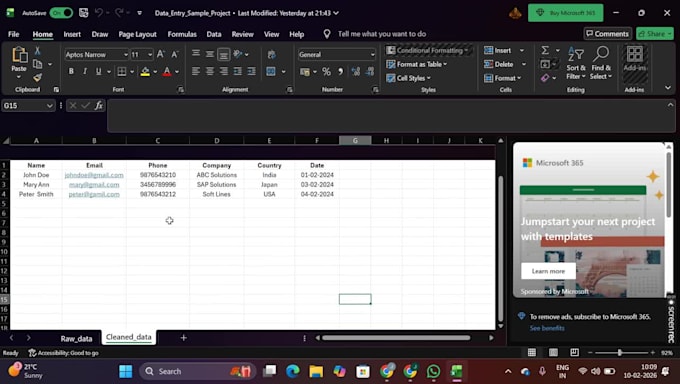Apply the yellow Fill Color
The height and width of the screenshot is (384, 680).
tap(145, 72)
